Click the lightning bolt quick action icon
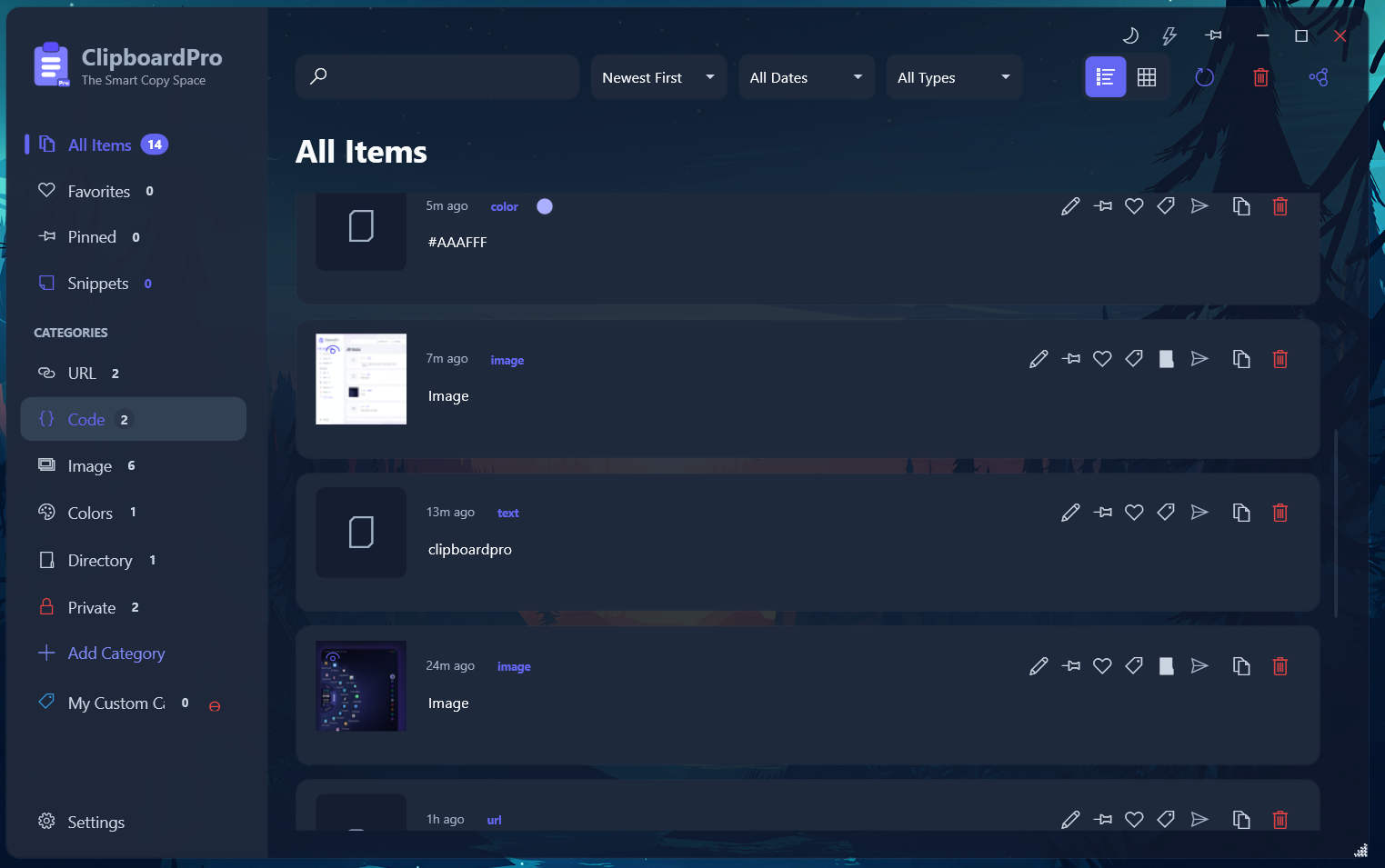This screenshot has width=1385, height=868. click(1169, 35)
